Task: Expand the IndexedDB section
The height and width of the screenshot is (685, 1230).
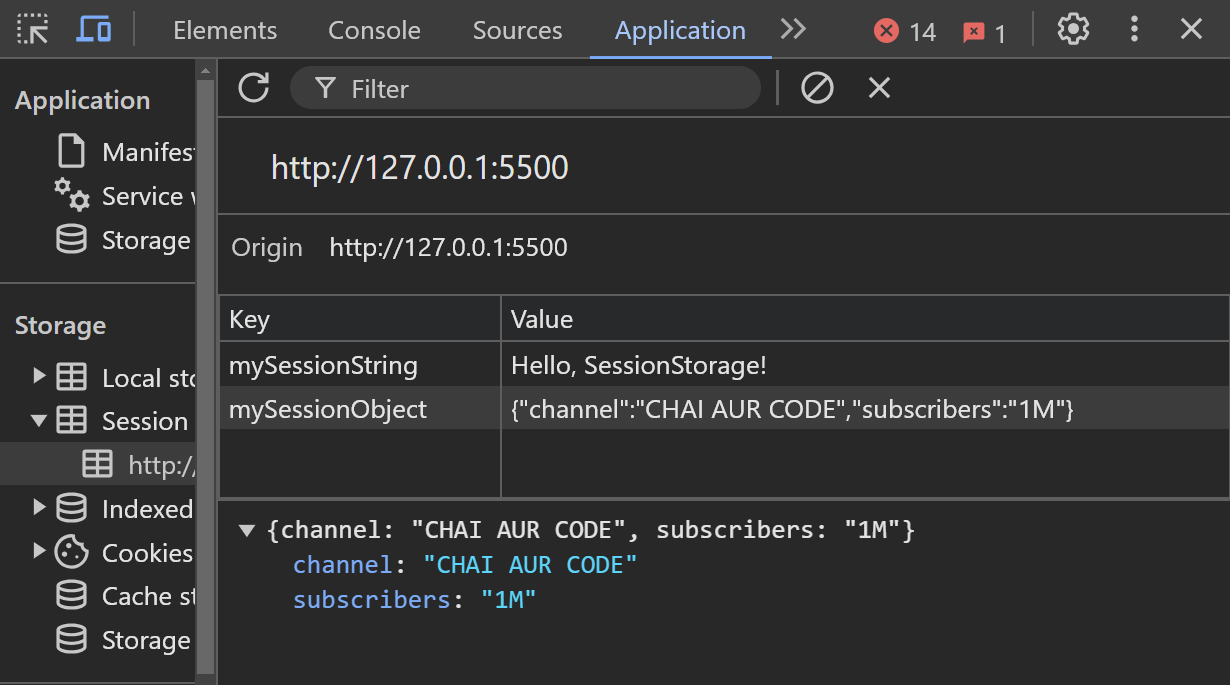Action: 41,508
